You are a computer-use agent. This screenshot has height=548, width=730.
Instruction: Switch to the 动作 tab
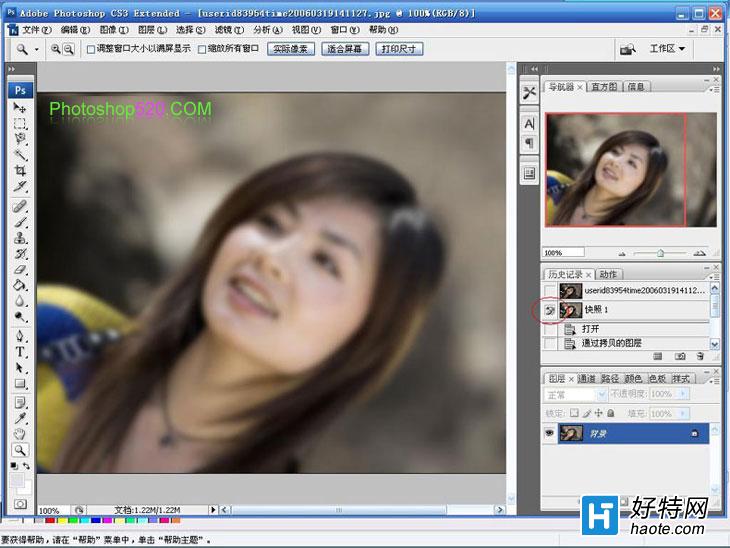[608, 274]
